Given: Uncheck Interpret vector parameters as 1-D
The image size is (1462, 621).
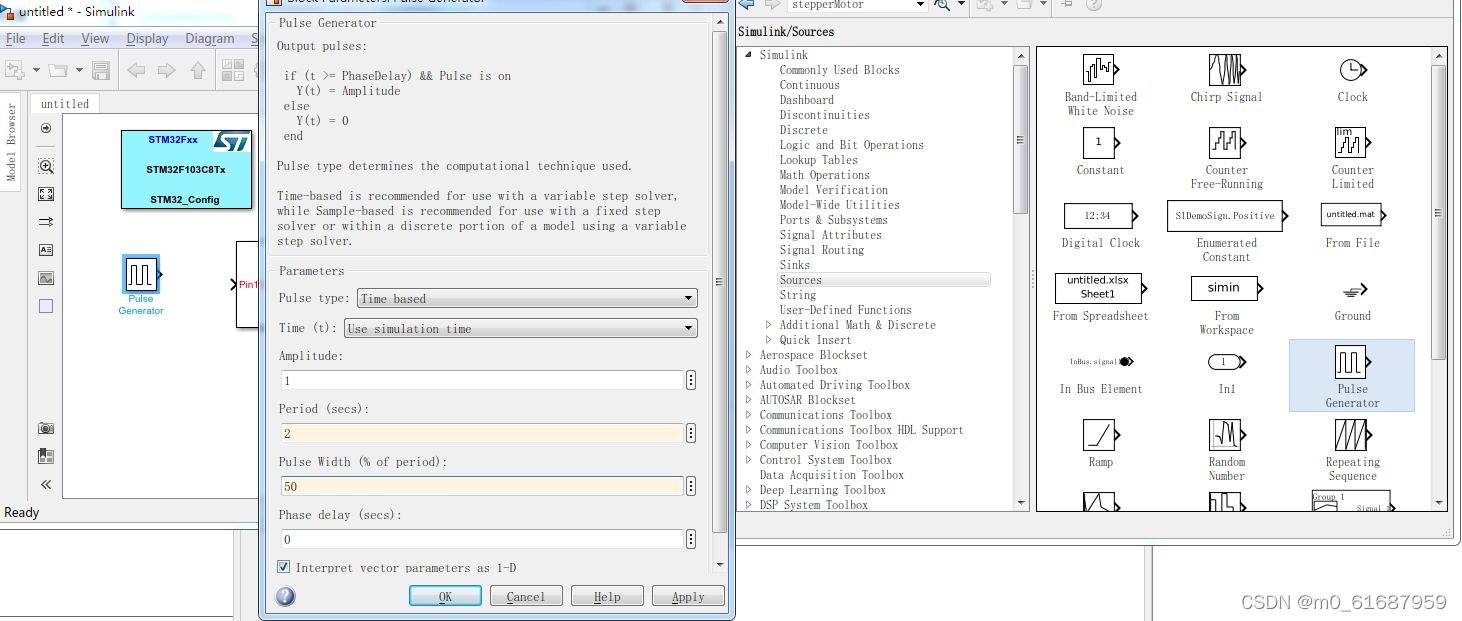Looking at the screenshot, I should pos(284,567).
